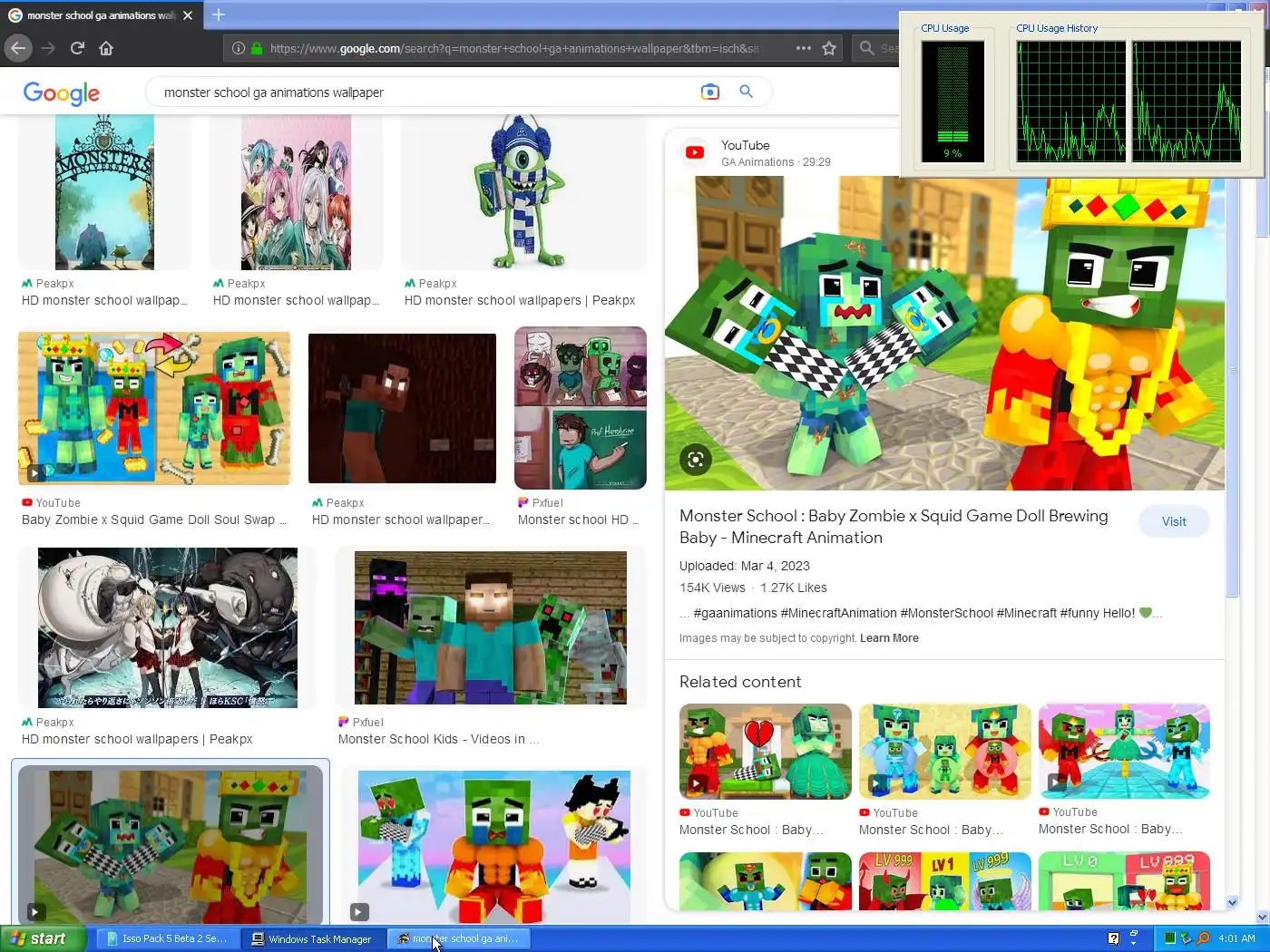Switch to Windows Task Manager taskbar item
Image resolution: width=1270 pixels, height=952 pixels.
pyautogui.click(x=313, y=938)
